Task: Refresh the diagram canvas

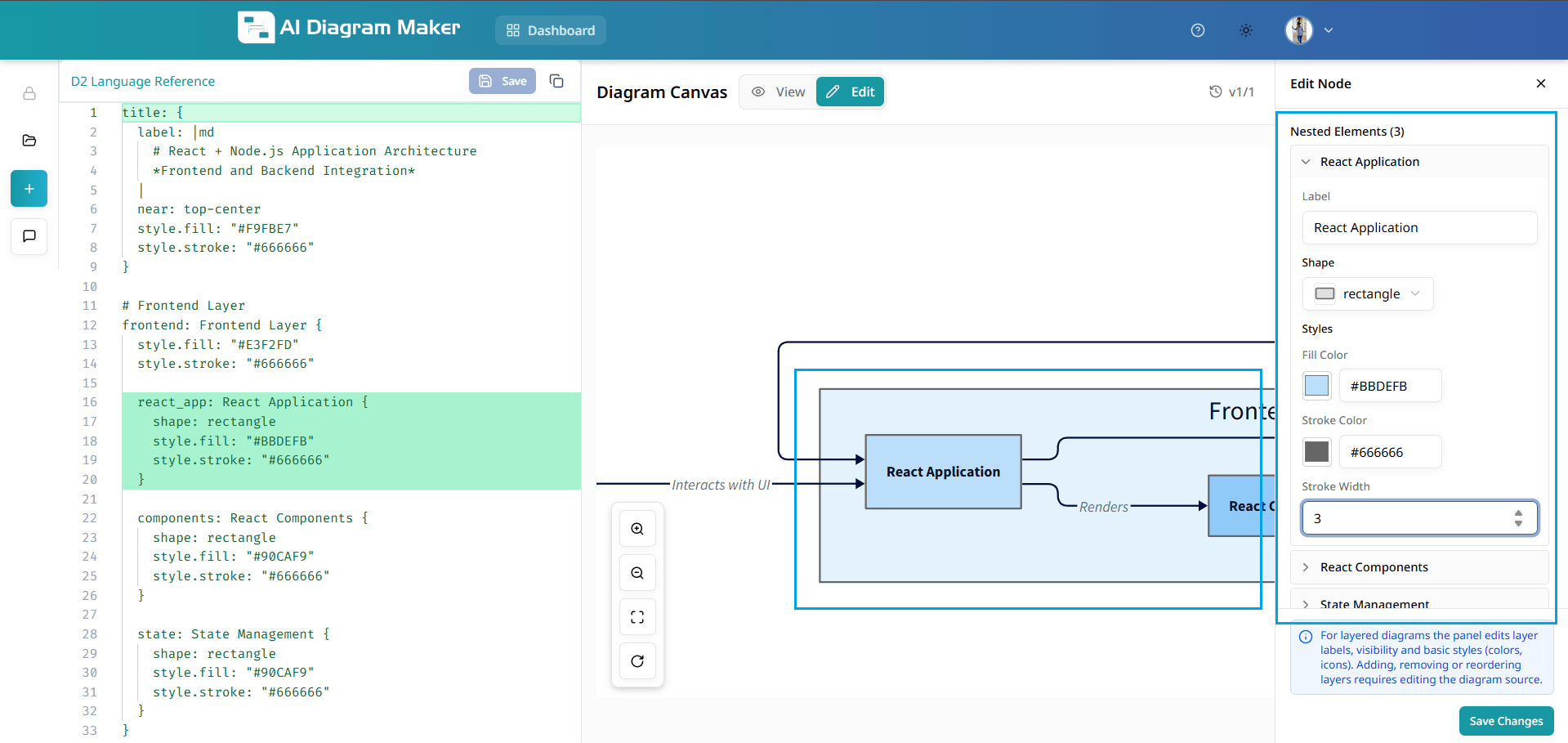Action: coord(637,660)
